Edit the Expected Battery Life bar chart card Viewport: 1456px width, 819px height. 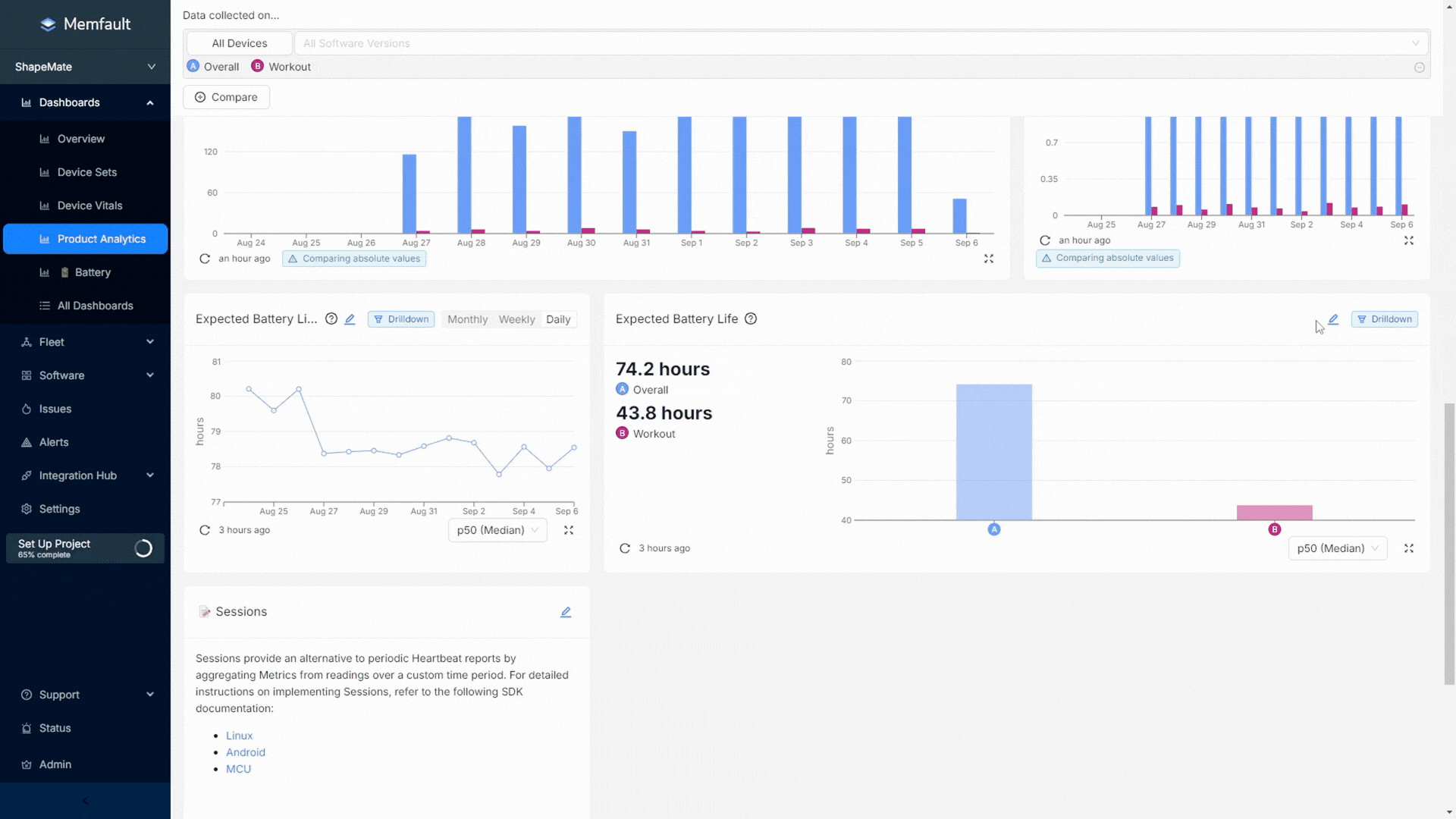1333,319
